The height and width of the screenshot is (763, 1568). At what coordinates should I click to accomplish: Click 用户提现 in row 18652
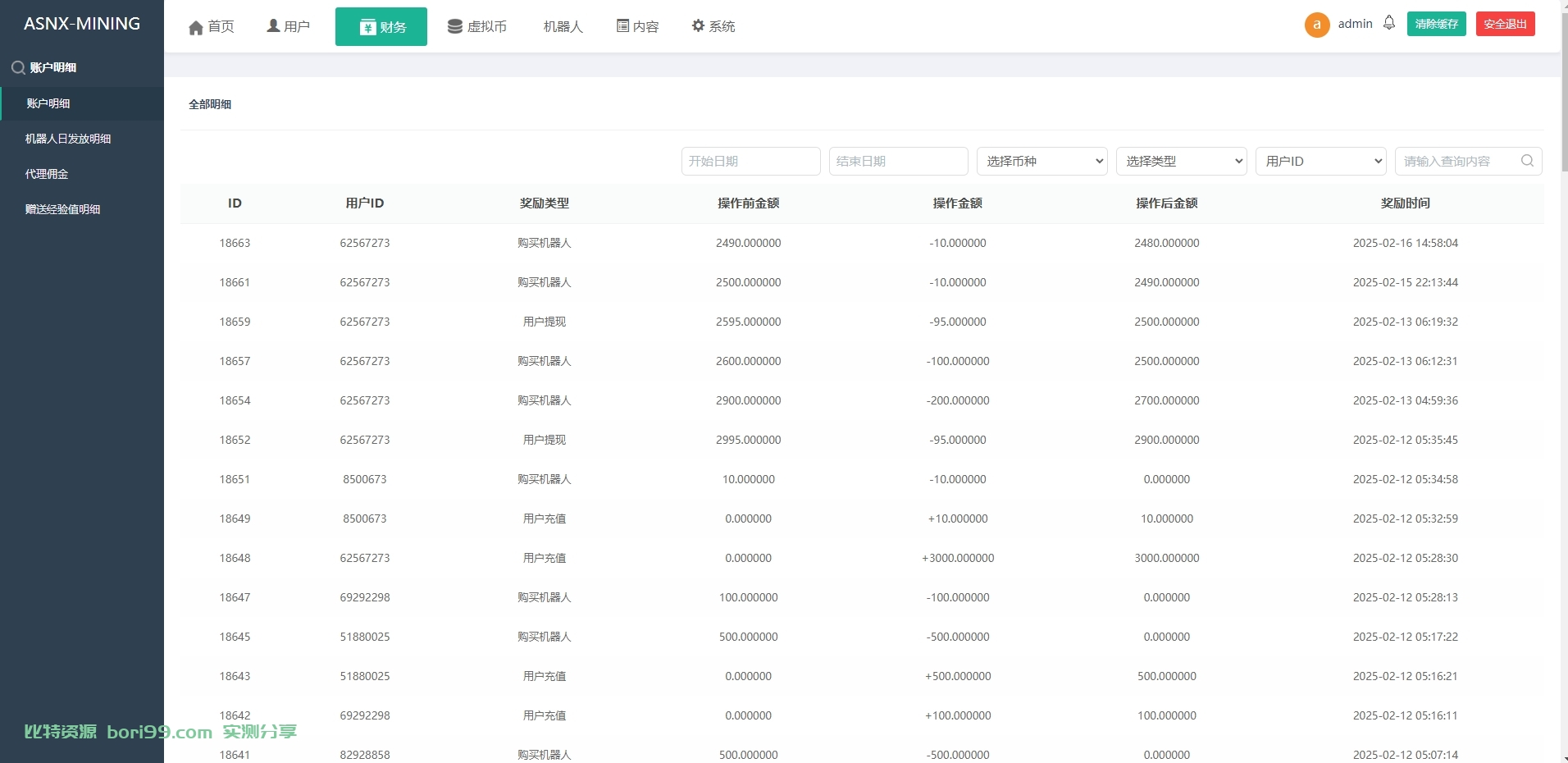tap(545, 440)
